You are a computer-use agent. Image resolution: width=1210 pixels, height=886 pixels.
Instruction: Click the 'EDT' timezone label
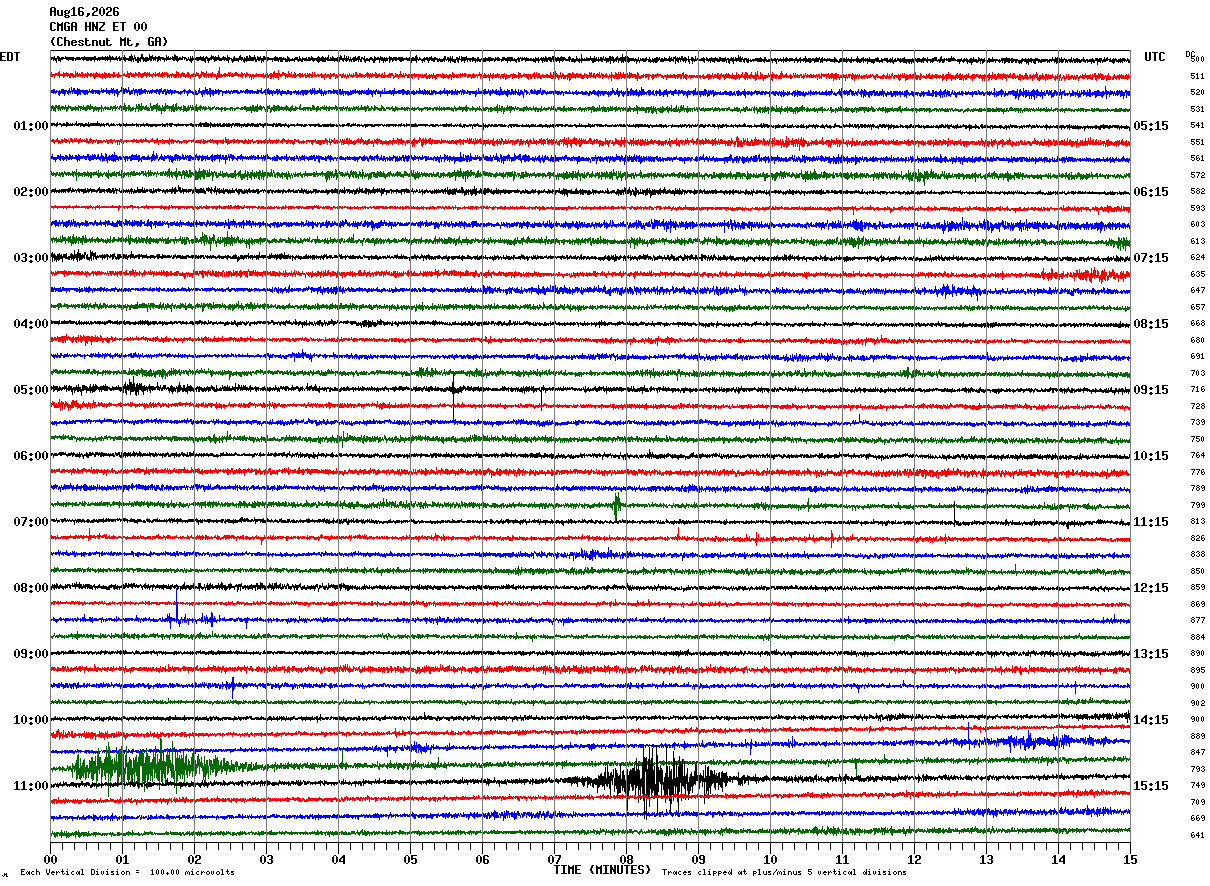(x=10, y=57)
